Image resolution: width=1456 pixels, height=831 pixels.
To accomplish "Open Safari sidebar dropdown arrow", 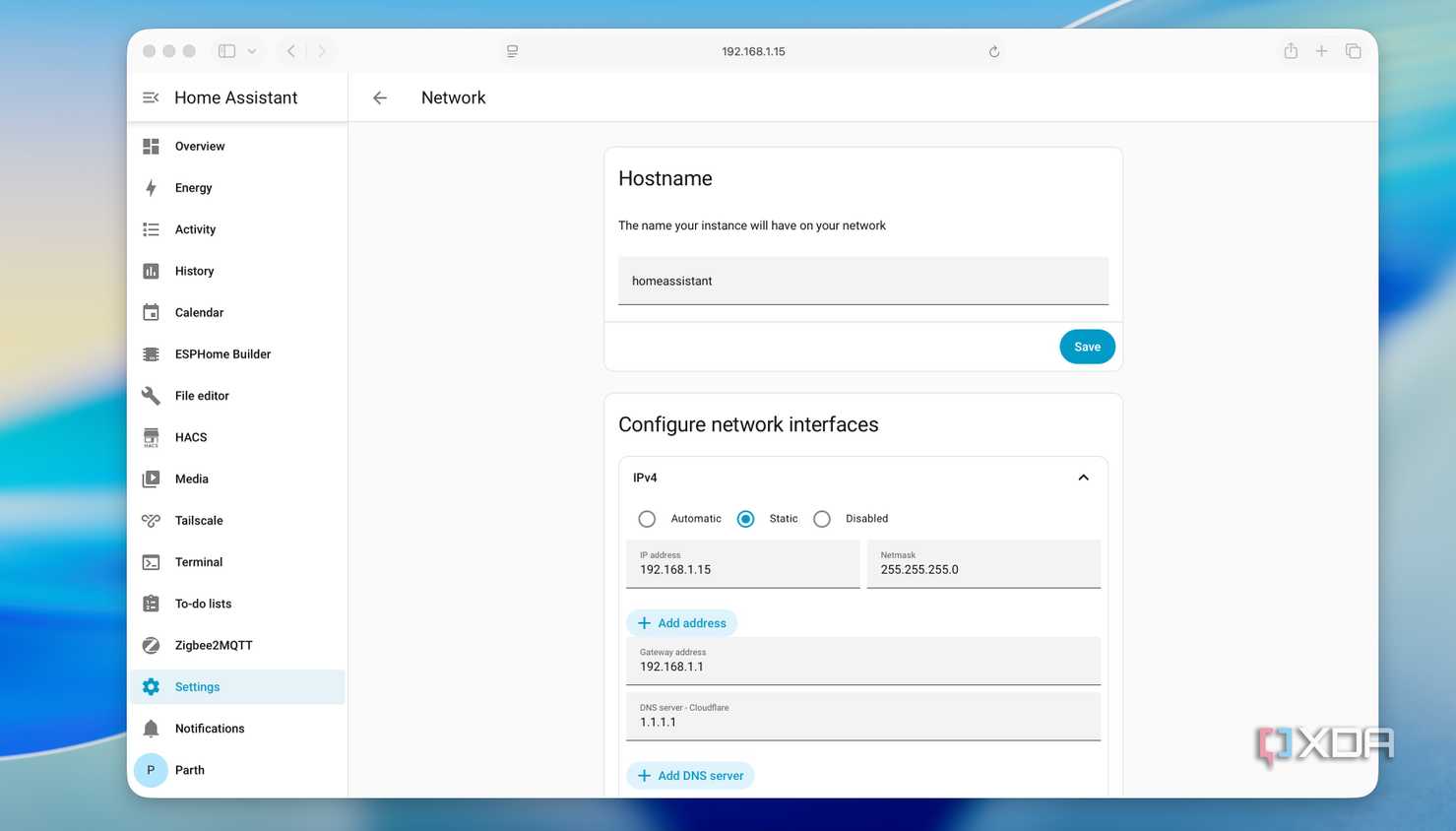I will (x=252, y=51).
